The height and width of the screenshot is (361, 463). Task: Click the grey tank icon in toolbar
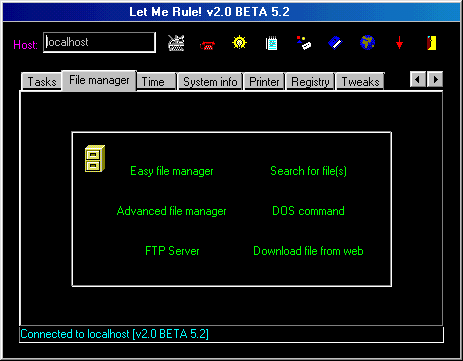coord(176,43)
